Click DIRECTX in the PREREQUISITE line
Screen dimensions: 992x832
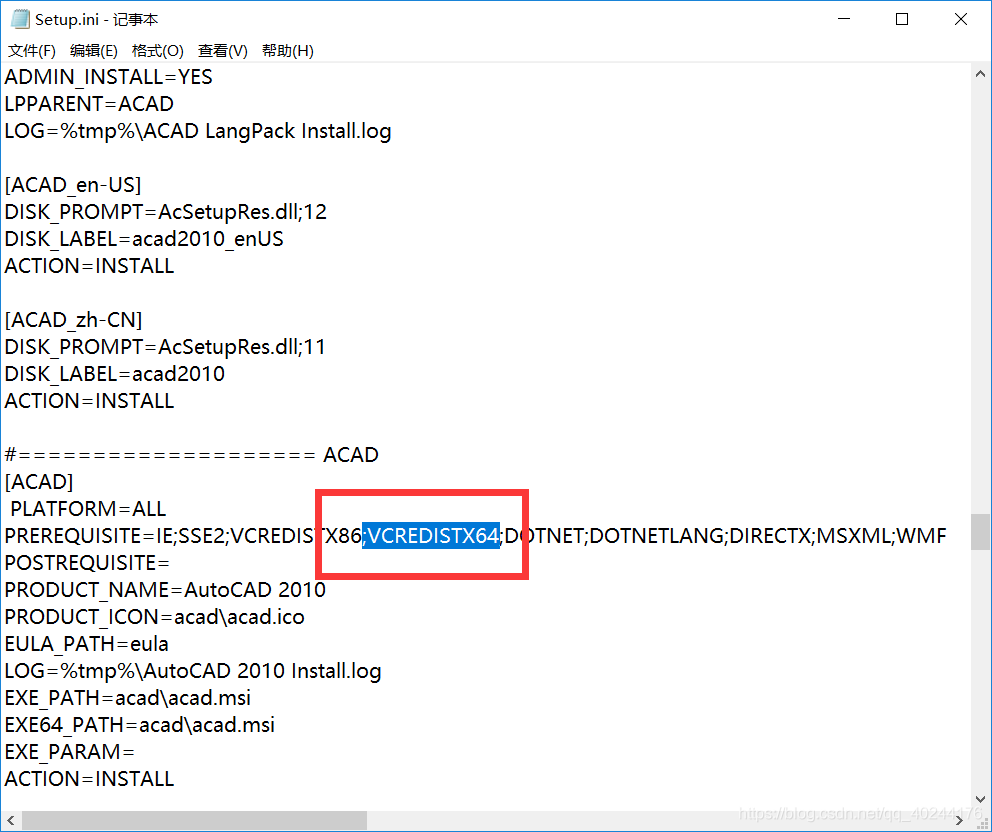770,536
